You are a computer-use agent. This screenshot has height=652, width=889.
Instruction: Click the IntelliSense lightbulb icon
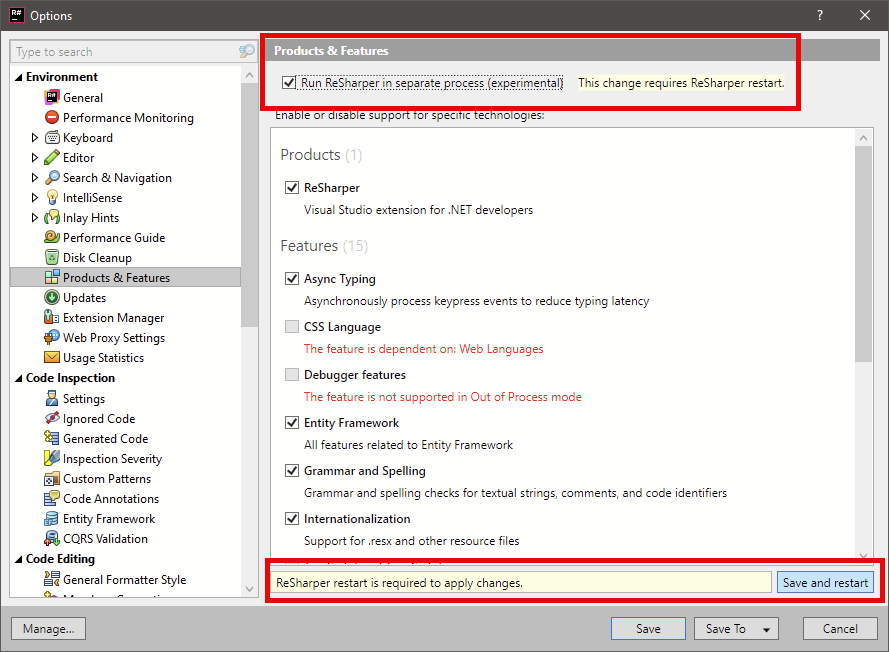point(52,197)
